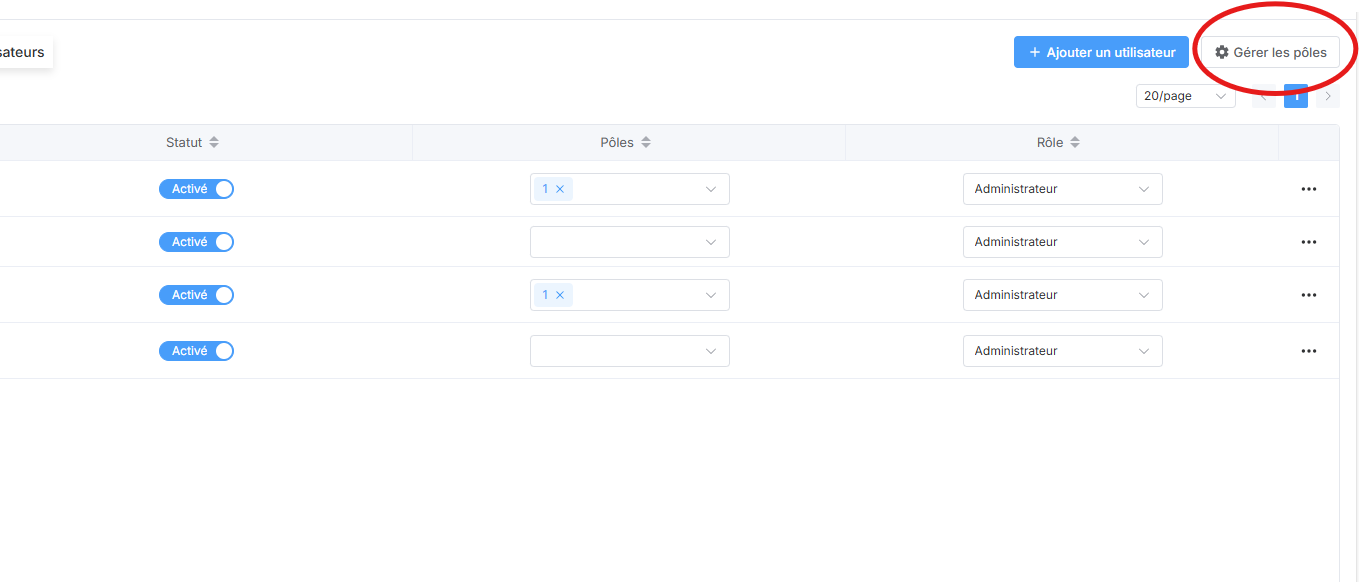Sort users by the Rôle column
The height and width of the screenshot is (582, 1359).
tap(1075, 143)
